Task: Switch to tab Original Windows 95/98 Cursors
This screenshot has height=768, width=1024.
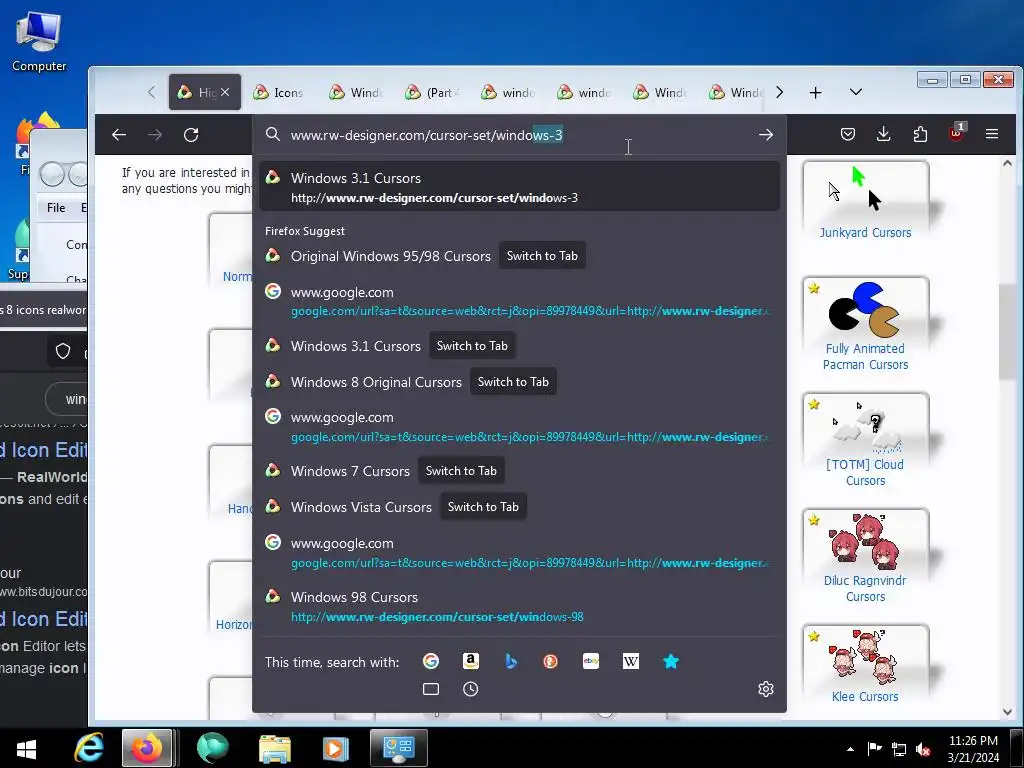Action: click(x=542, y=255)
